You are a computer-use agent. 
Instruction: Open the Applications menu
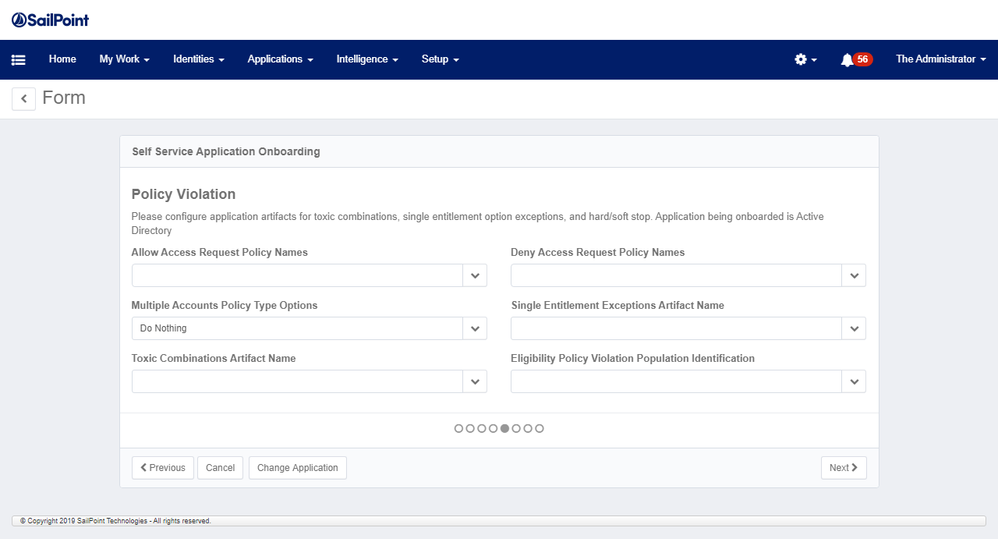(x=280, y=60)
